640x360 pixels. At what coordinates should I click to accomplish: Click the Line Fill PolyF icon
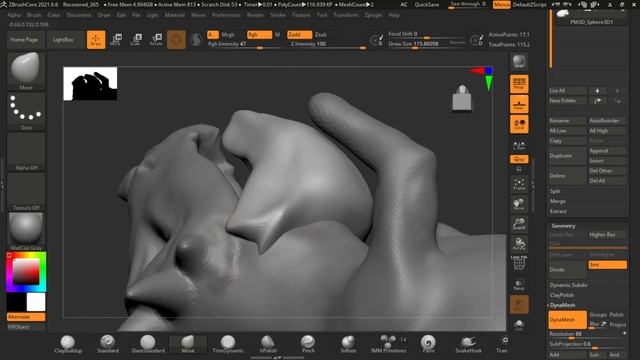pos(519,263)
